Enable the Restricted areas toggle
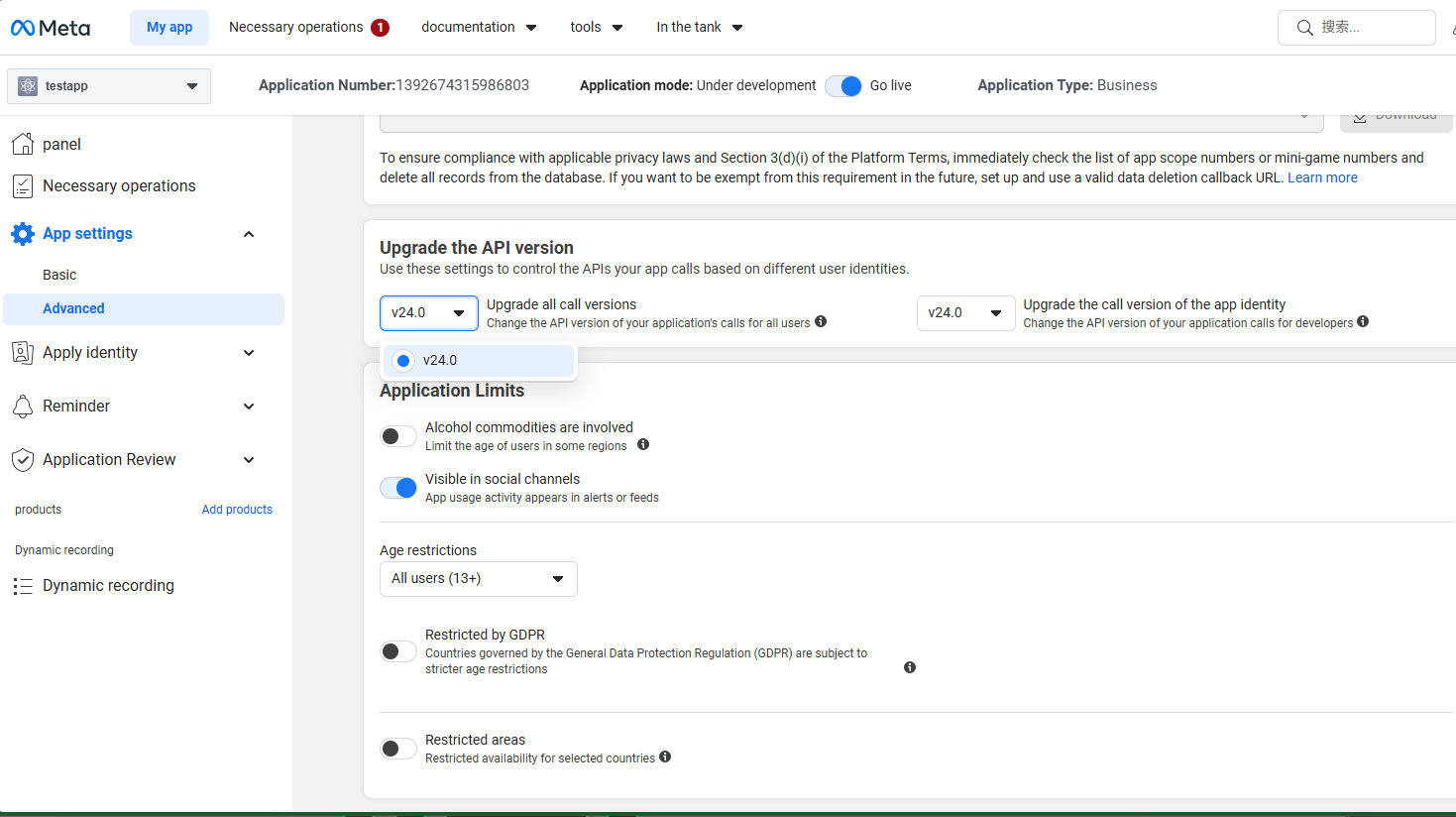Screen dimensions: 1456x817 398,749
